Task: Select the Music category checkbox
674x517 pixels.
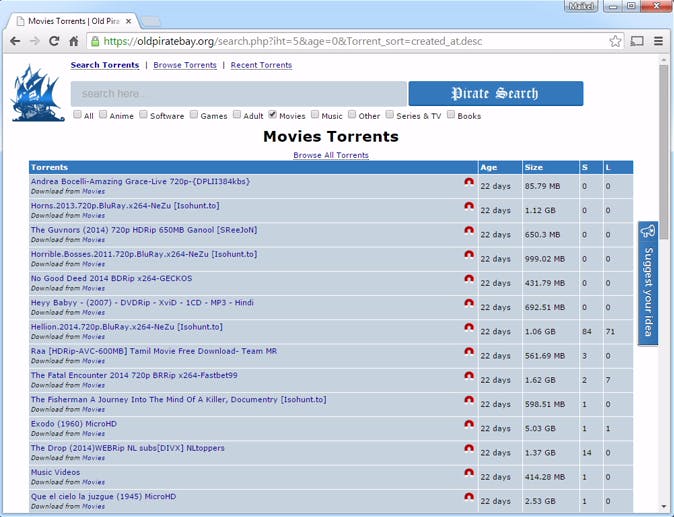Action: point(315,114)
